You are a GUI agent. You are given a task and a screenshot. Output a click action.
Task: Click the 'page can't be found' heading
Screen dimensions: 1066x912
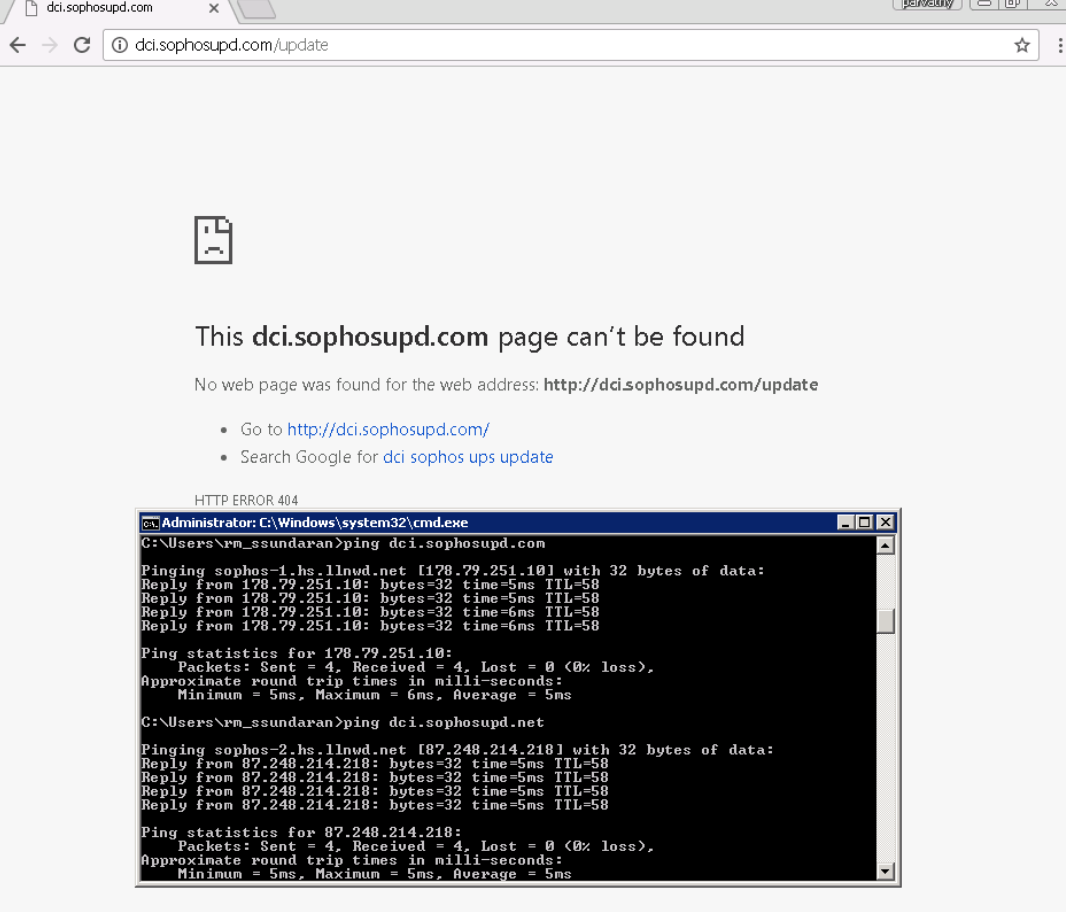[x=470, y=337]
